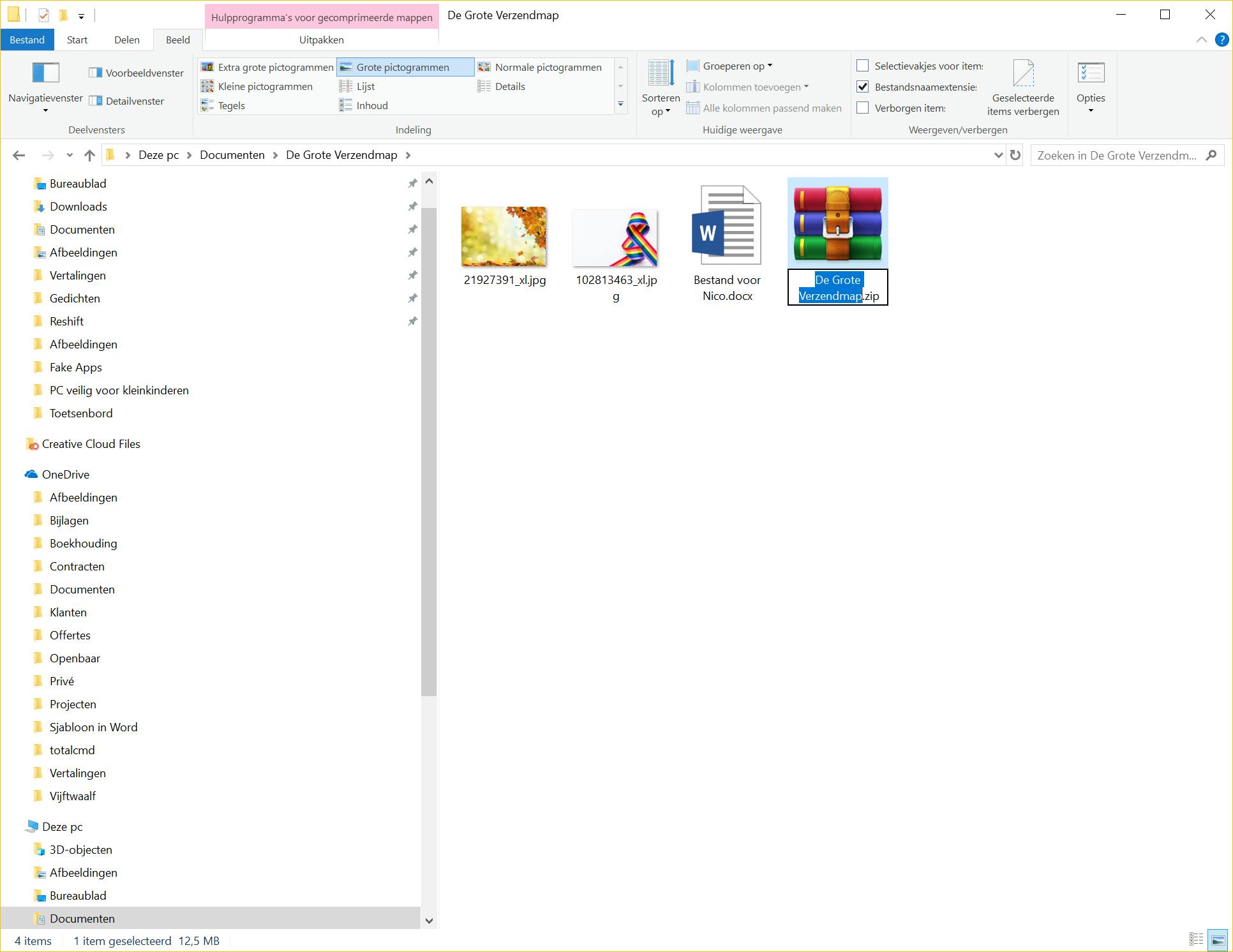Switch to details view in status bar

pyautogui.click(x=1196, y=940)
